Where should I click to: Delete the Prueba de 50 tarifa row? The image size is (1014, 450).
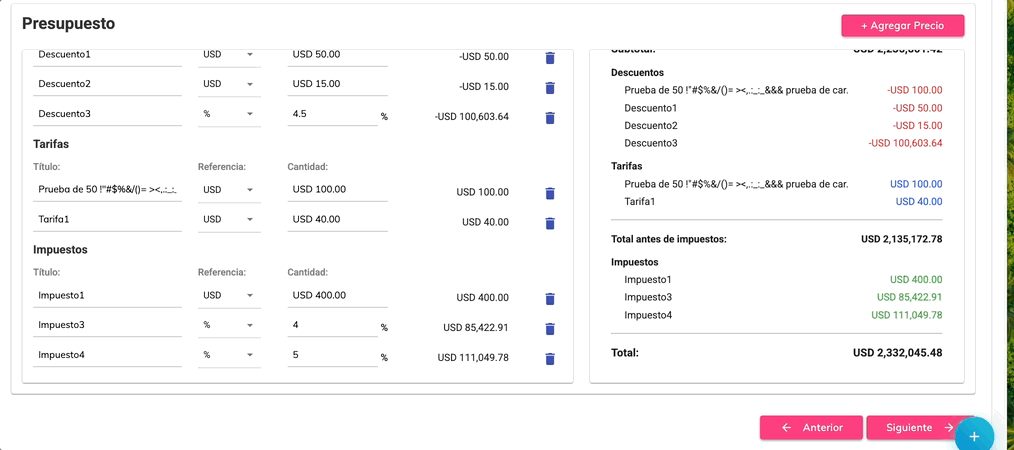(549, 193)
